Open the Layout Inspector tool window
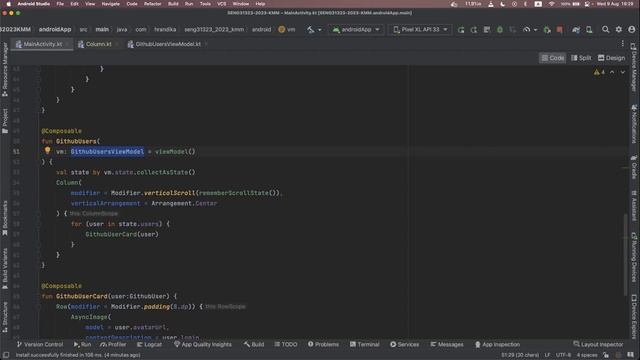The image size is (640, 360). point(598,344)
